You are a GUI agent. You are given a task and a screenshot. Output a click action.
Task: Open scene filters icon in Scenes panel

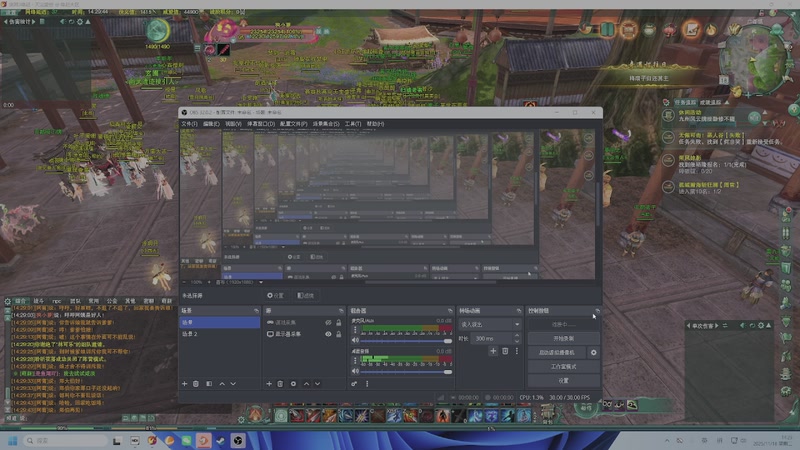coord(209,384)
